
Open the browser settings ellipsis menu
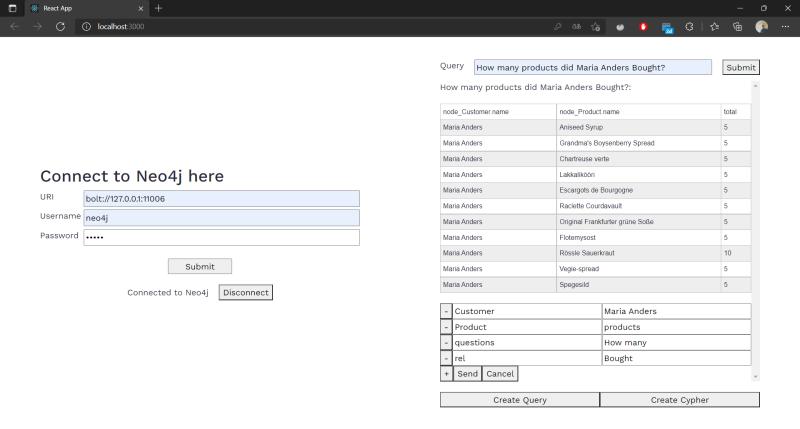click(x=785, y=27)
